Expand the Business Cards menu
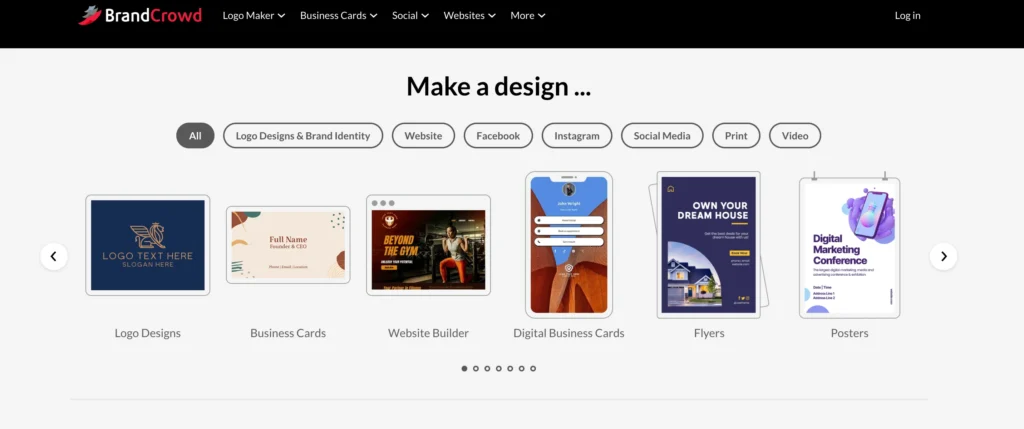The image size is (1024, 429). coord(338,16)
